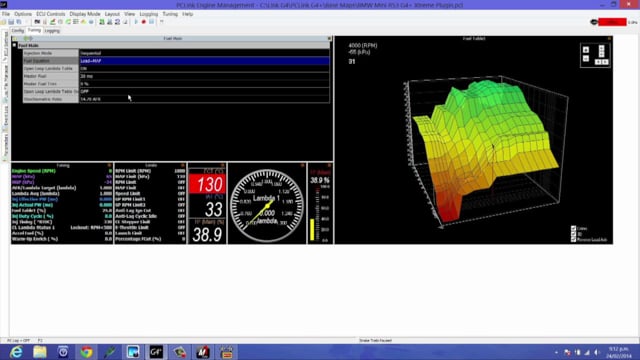Click upper-left button in 3D view control box
Image resolution: width=640 pixels, height=360 pixels.
point(586,50)
